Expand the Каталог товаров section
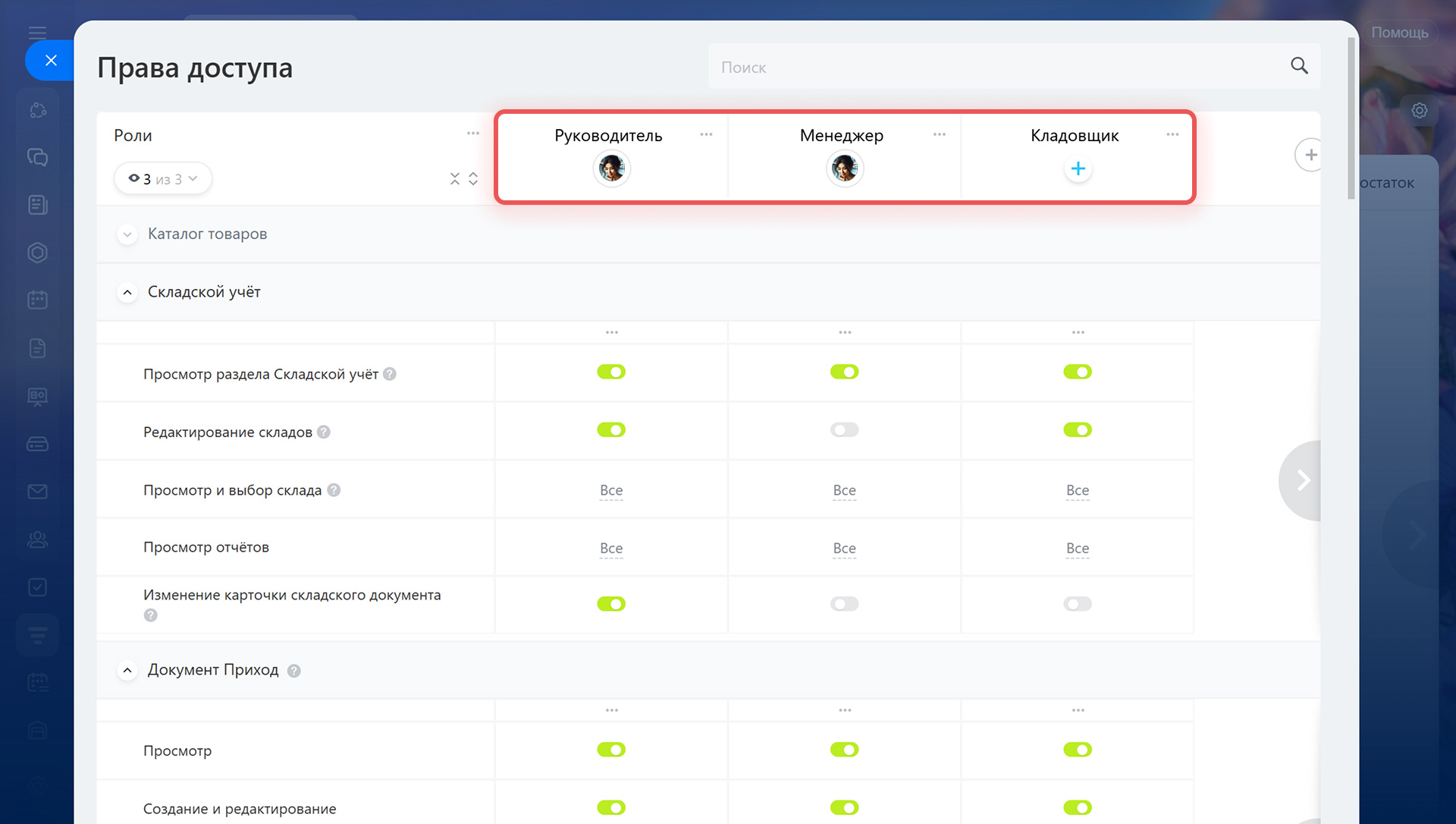This screenshot has height=824, width=1456. pos(127,234)
